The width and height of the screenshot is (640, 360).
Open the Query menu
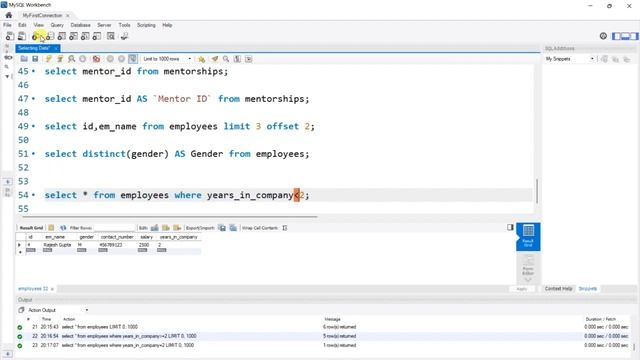[57, 25]
